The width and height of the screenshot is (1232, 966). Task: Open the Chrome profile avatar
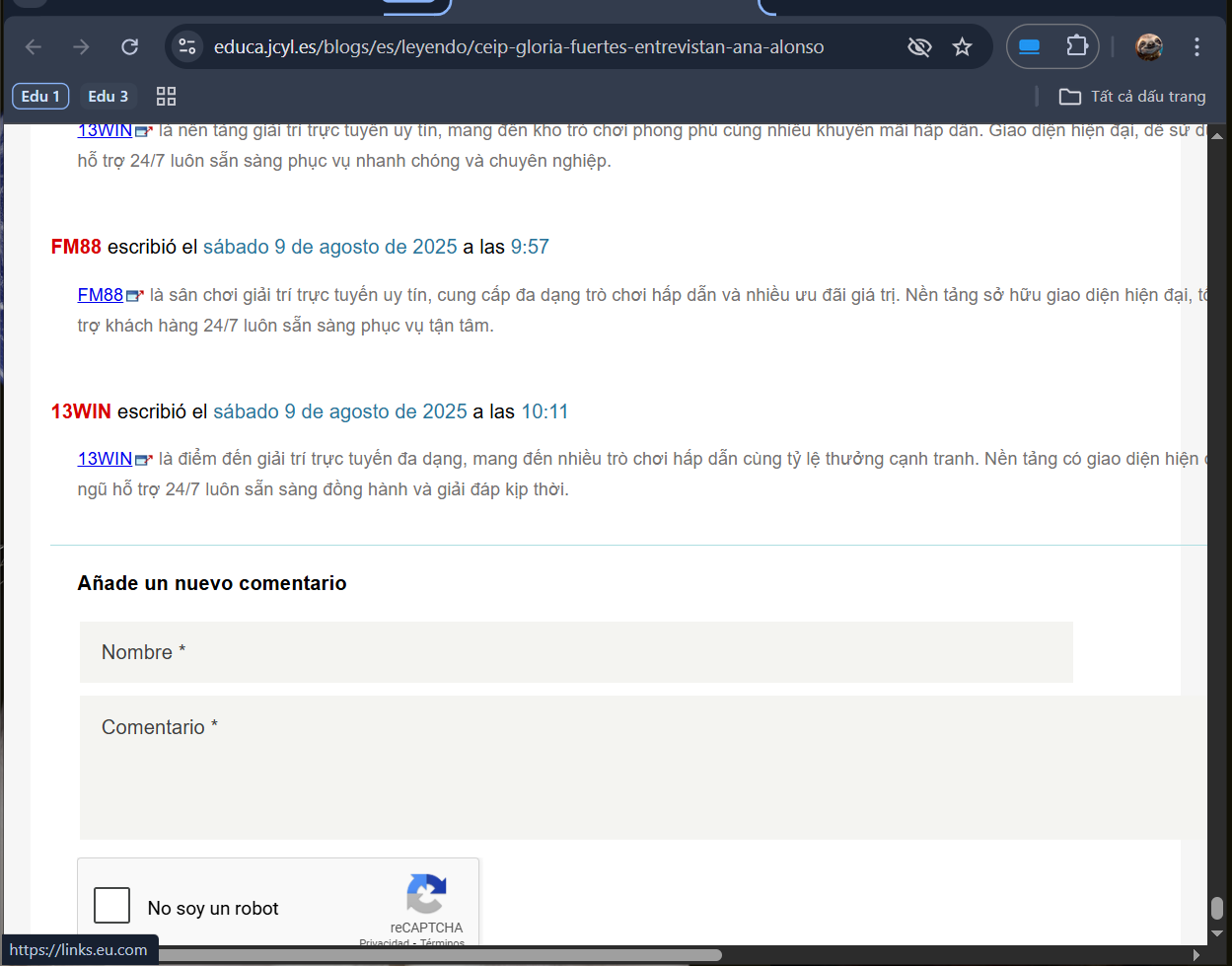1149,46
